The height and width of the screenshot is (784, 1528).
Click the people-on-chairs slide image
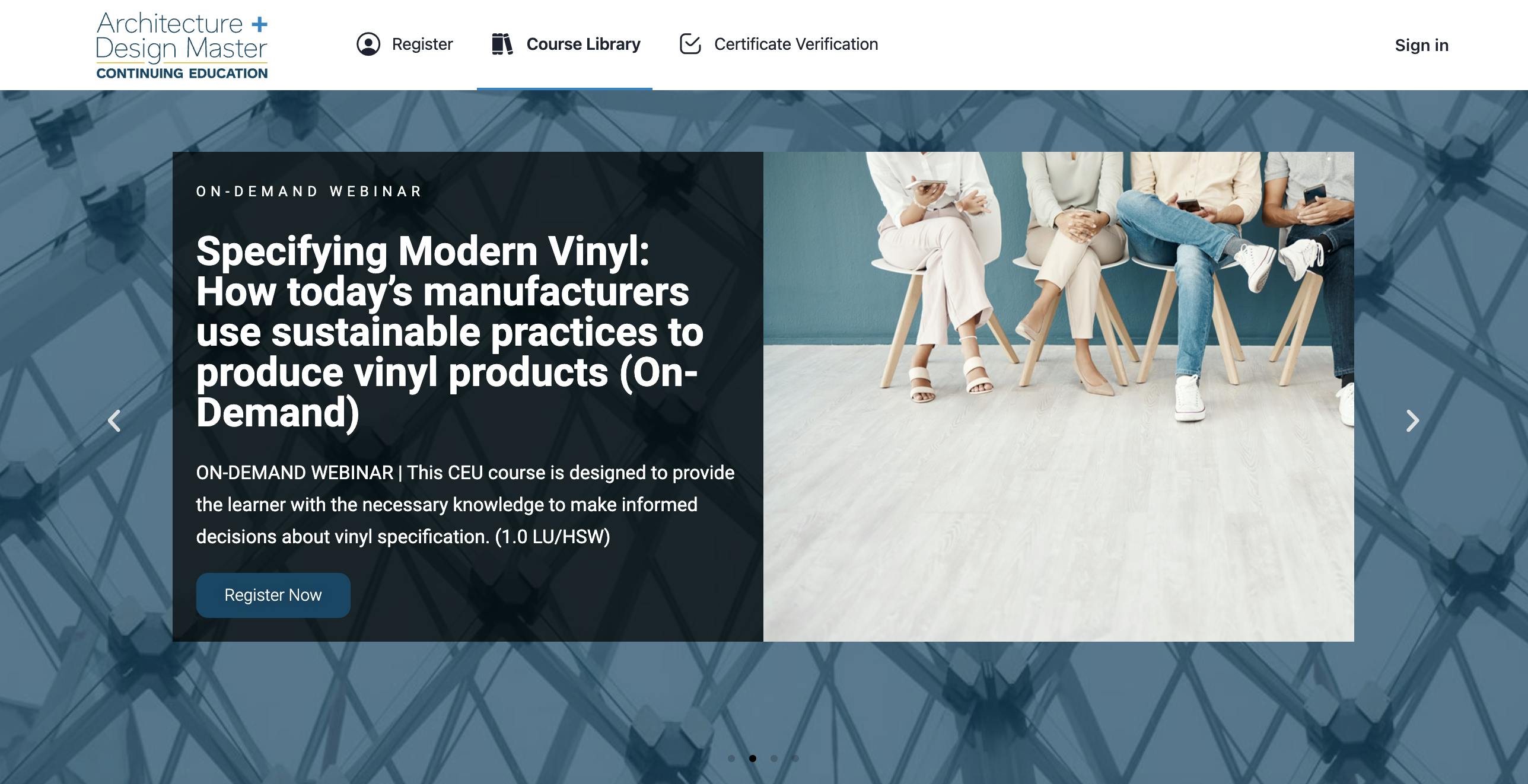(x=1058, y=396)
